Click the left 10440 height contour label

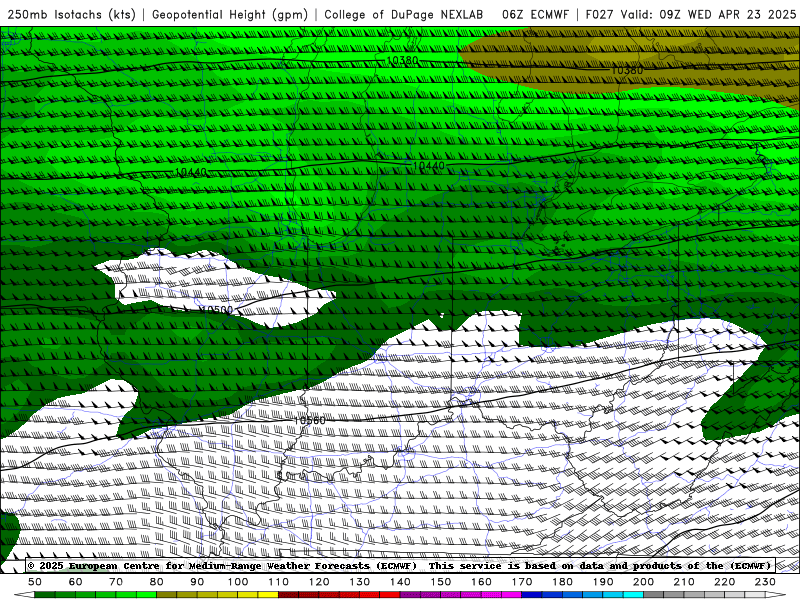pos(191,172)
